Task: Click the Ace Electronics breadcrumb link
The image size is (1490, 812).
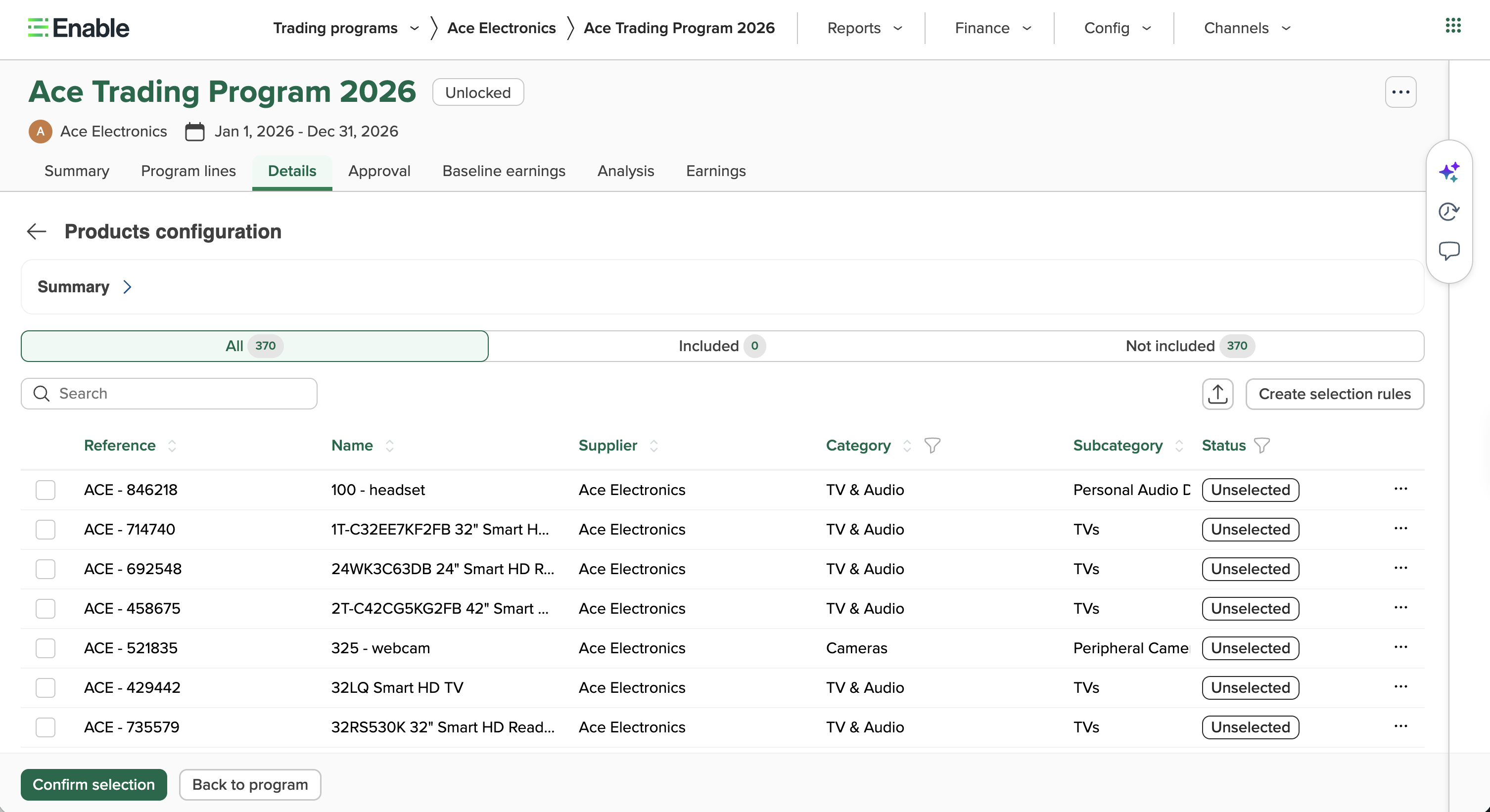Action: coord(501,28)
